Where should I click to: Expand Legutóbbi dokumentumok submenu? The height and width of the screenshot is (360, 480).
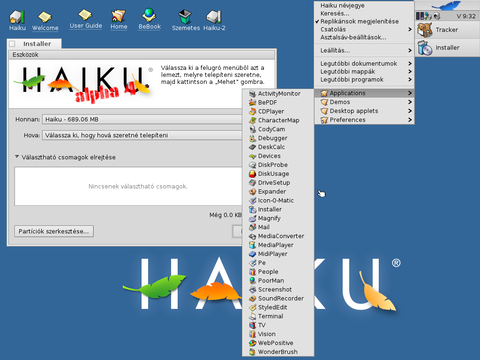tap(364, 63)
